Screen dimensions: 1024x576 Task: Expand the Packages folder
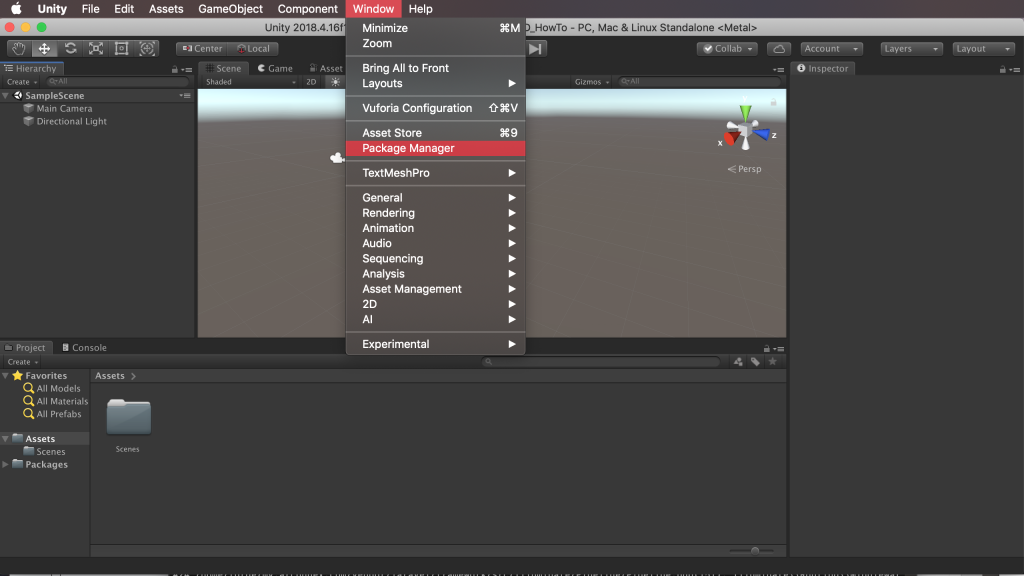pos(6,464)
